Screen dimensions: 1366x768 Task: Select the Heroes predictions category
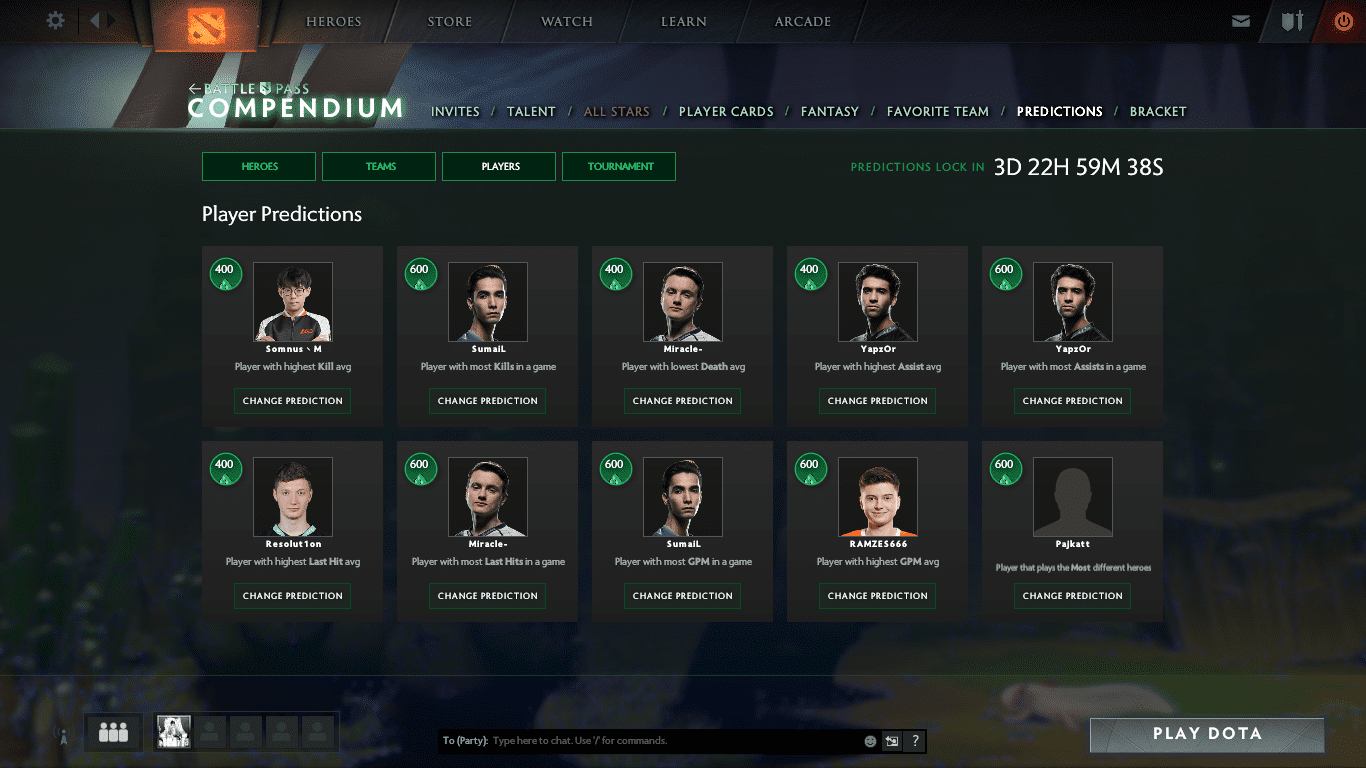(259, 166)
